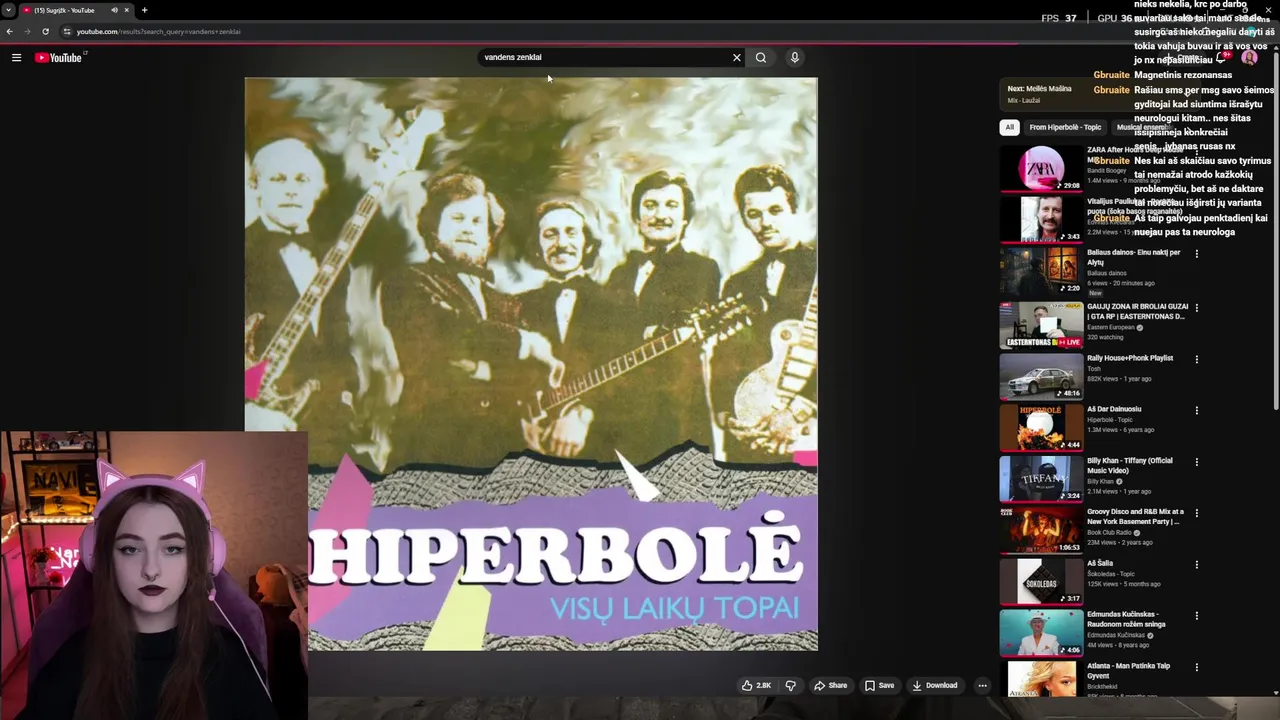Click Eastern European channel name
1280x720 pixels.
point(1111,328)
